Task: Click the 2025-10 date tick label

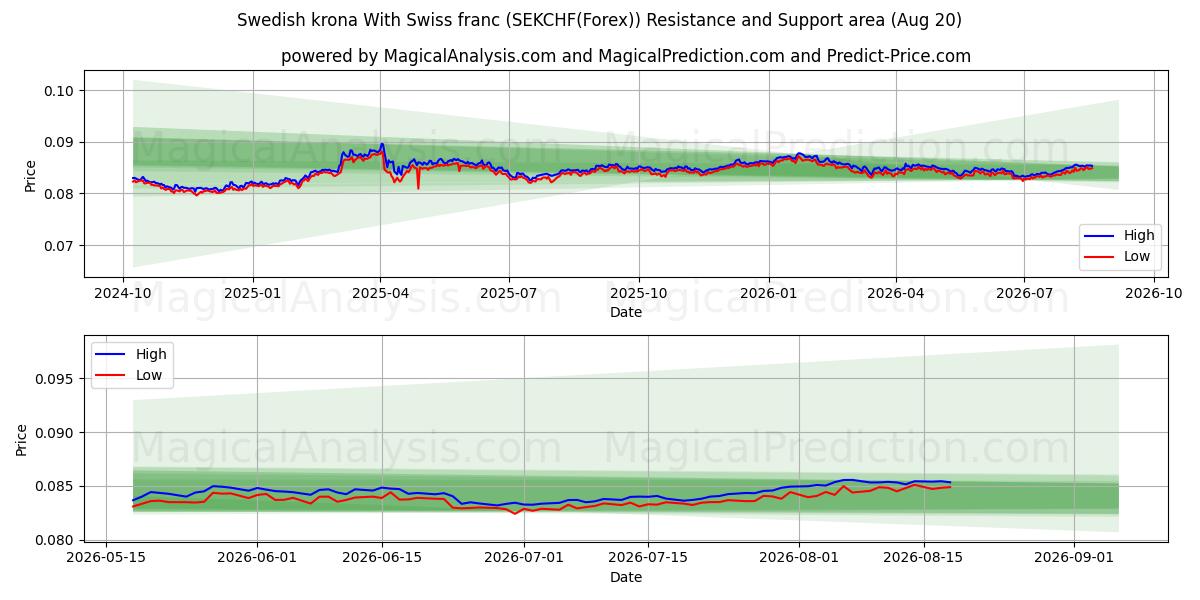Action: pyautogui.click(x=639, y=293)
